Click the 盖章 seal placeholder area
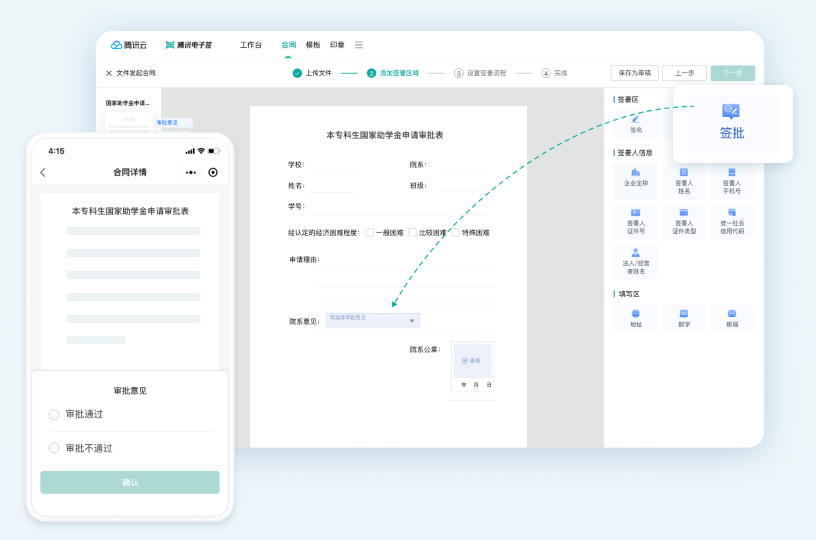This screenshot has width=816, height=540. (472, 360)
